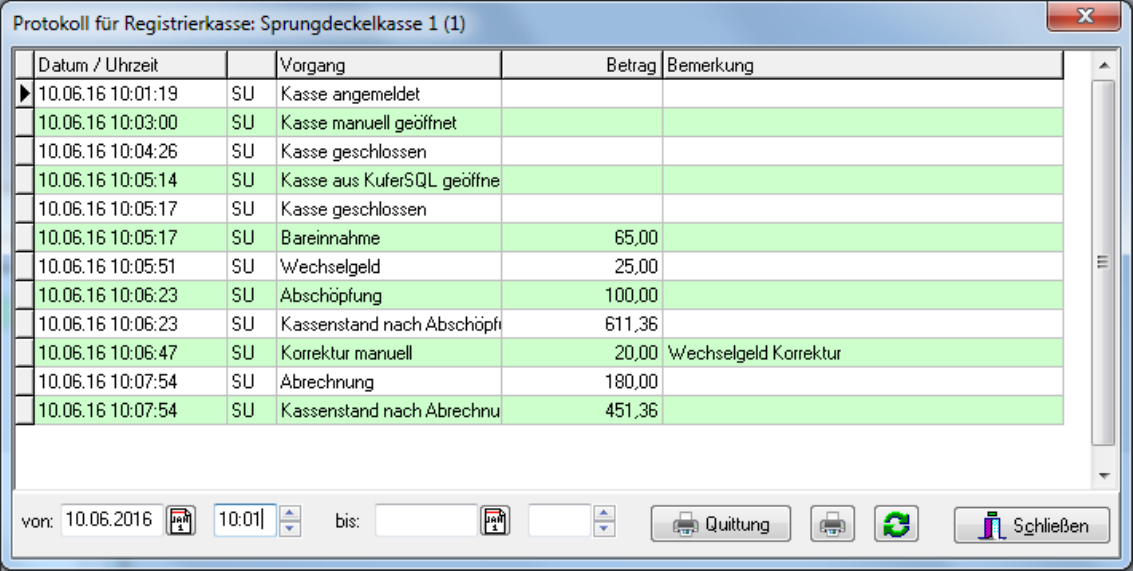This screenshot has width=1133, height=571.
Task: Open the calendar picker beside the 'bis' date
Action: [495, 520]
